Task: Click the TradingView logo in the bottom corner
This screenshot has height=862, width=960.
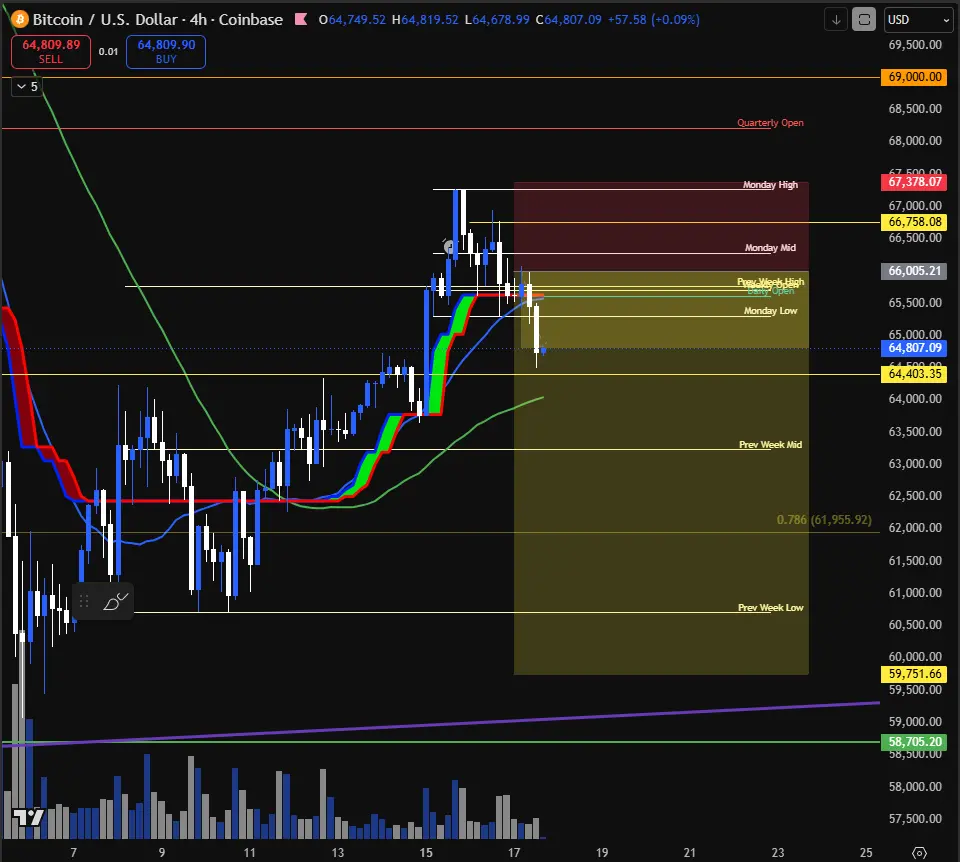Action: point(29,817)
